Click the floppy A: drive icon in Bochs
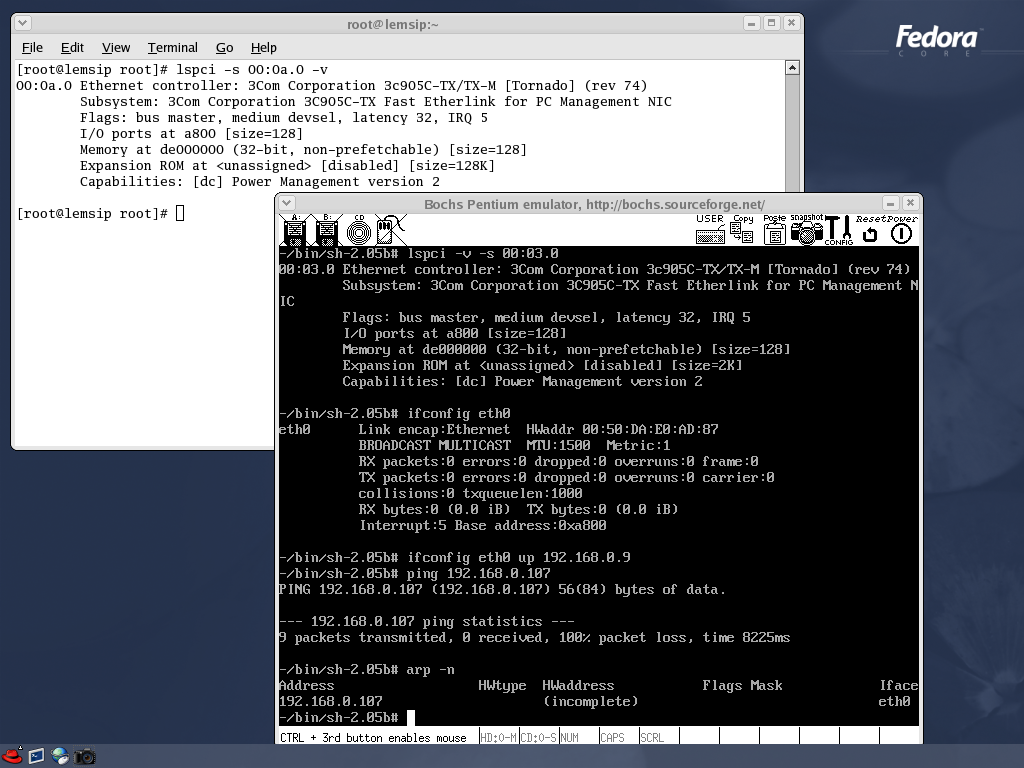This screenshot has width=1024, height=768. pos(295,230)
